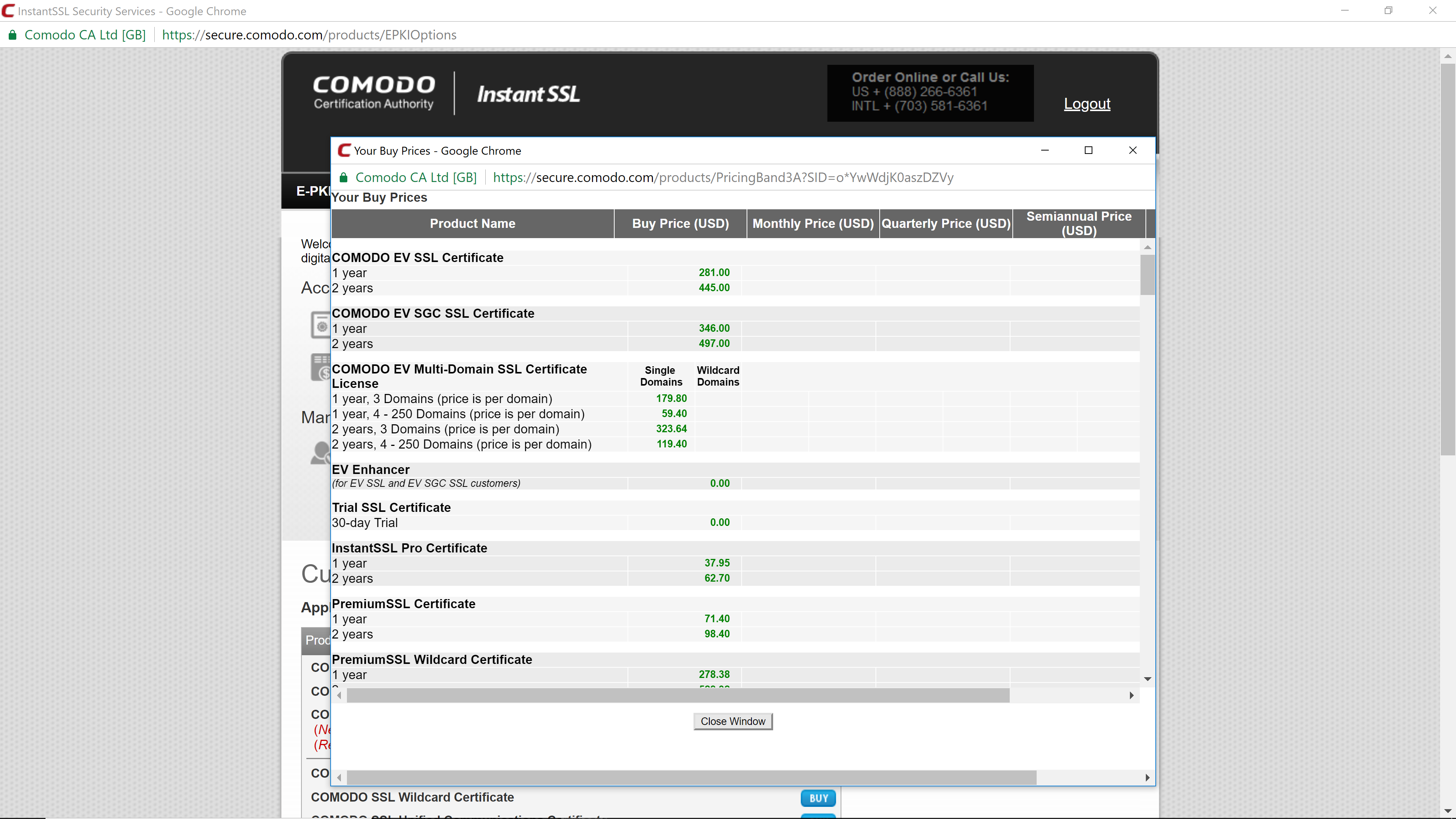Screen dimensions: 1456x819
Task: Click the main page's scroll-down arrow
Action: pyautogui.click(x=1447, y=812)
